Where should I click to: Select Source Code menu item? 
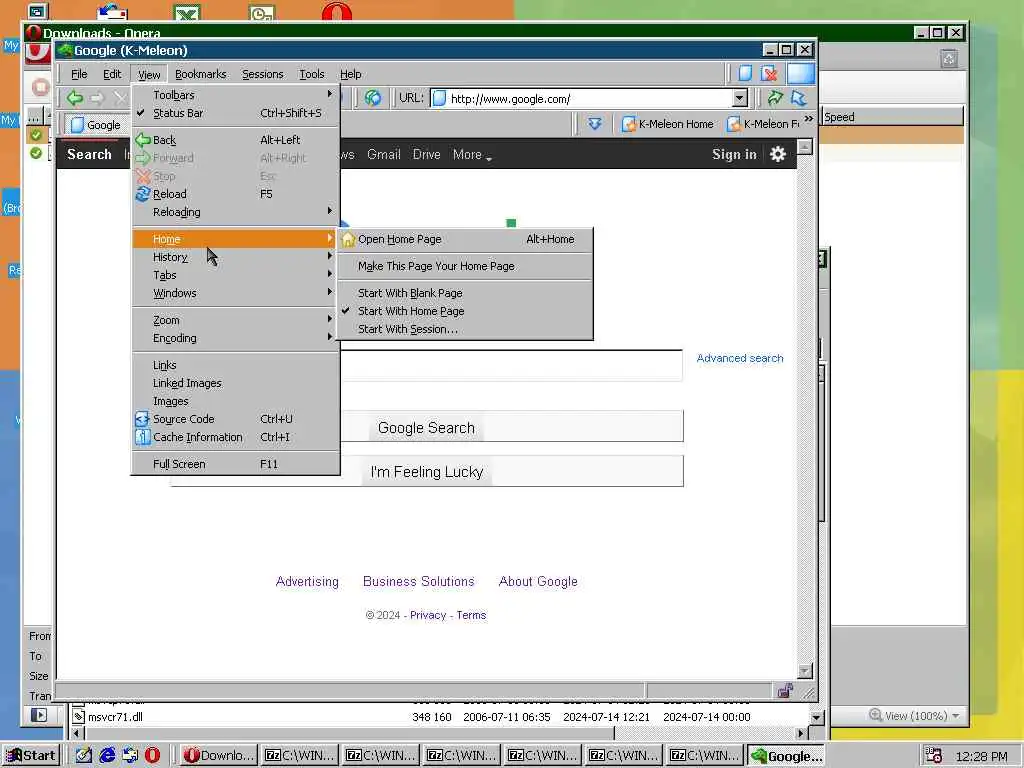(235, 419)
